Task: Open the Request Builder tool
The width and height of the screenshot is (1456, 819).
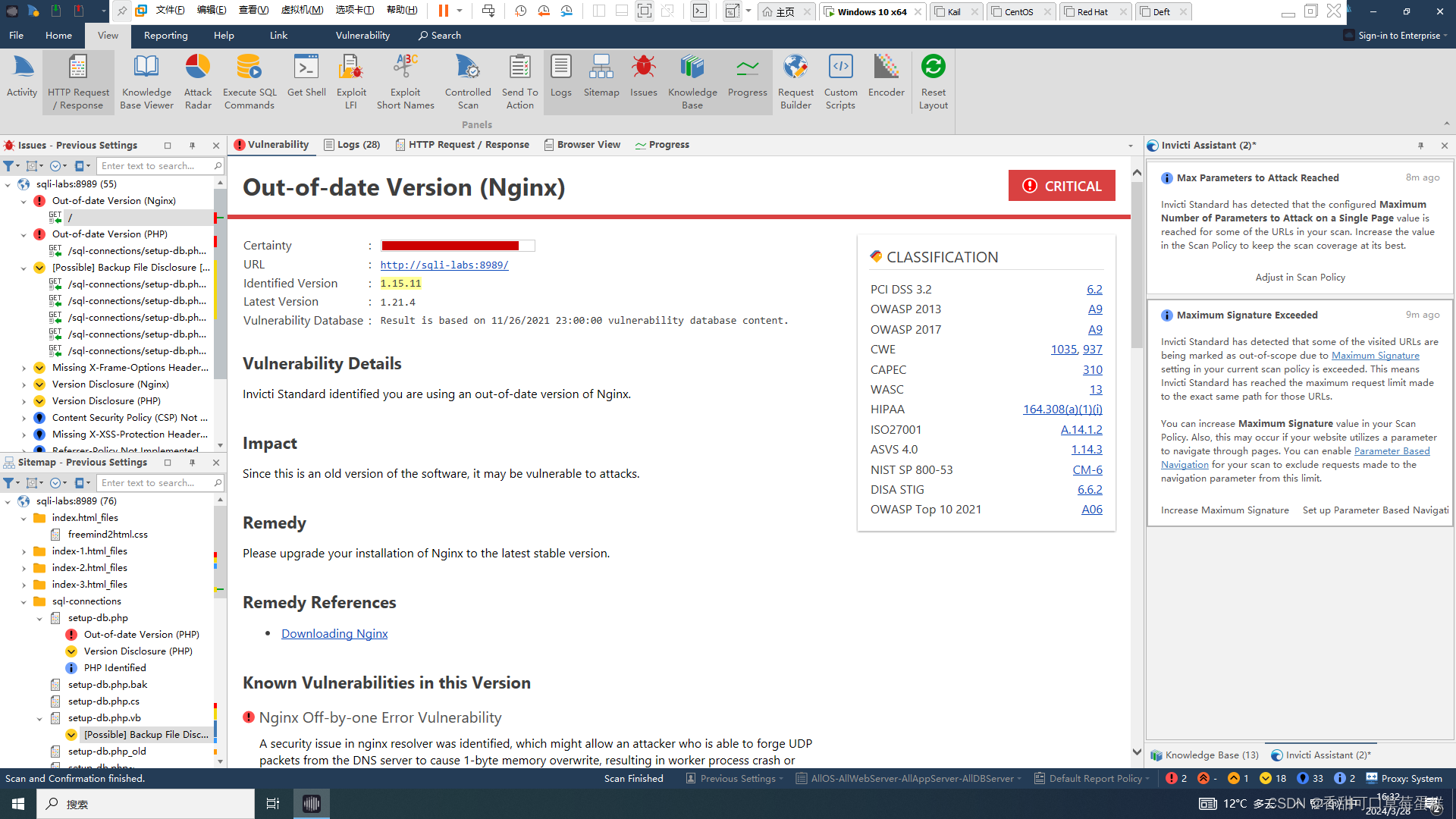Action: 795,81
